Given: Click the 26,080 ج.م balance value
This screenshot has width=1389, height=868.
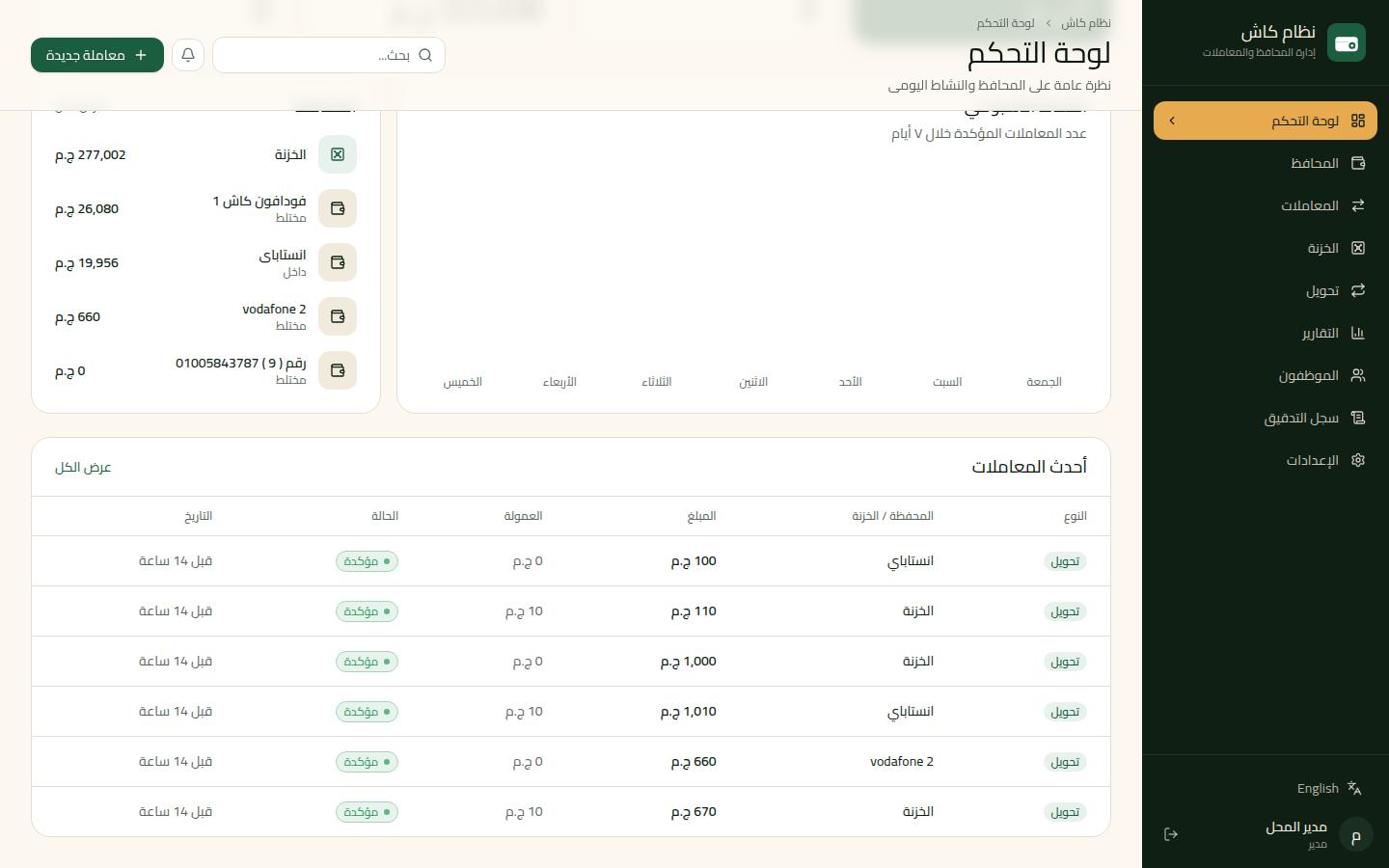Looking at the screenshot, I should [87, 208].
